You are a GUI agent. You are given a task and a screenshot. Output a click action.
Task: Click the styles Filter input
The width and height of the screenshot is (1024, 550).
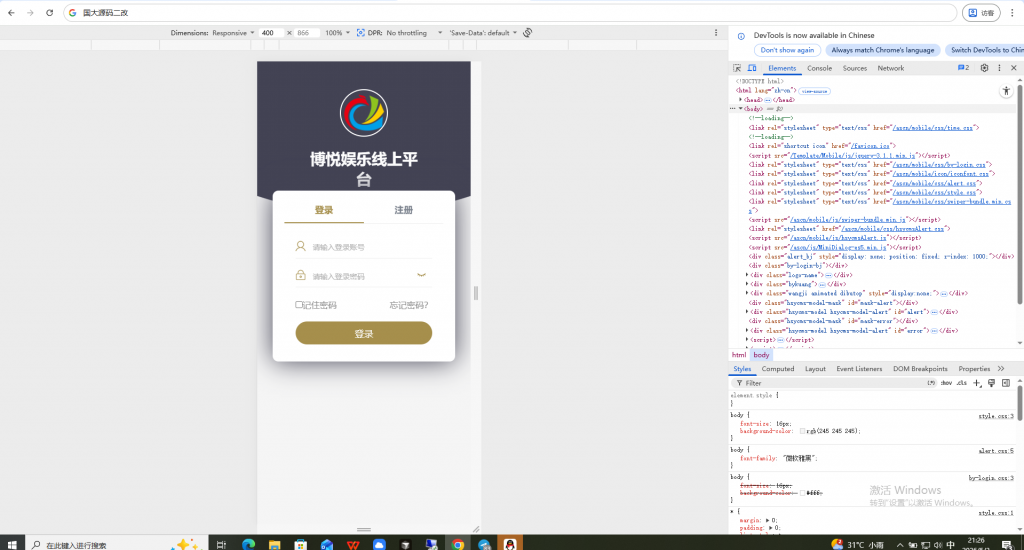point(829,383)
